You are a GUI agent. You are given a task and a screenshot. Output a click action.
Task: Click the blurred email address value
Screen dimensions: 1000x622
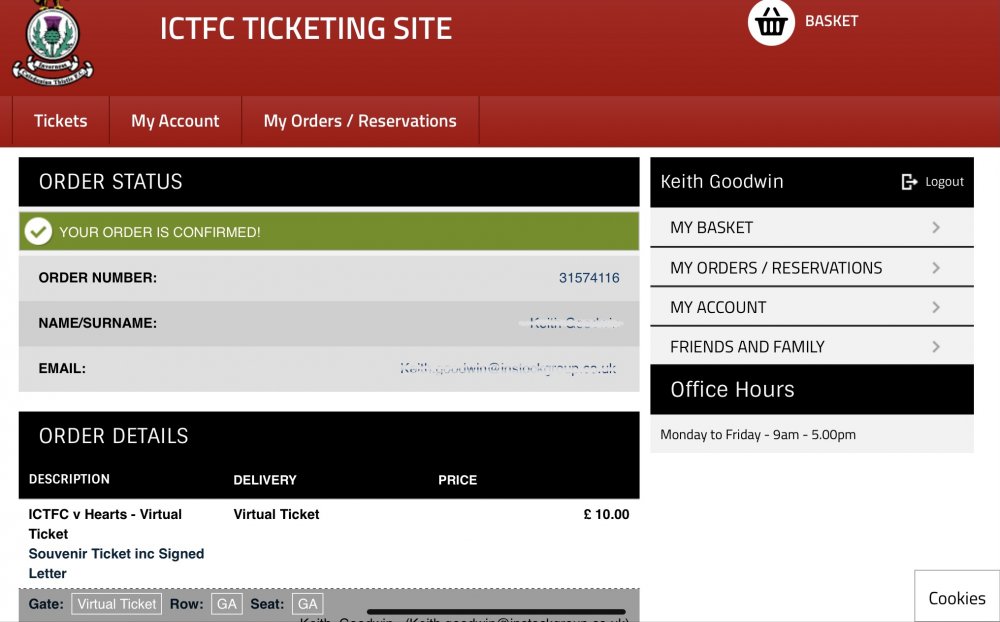tap(508, 369)
